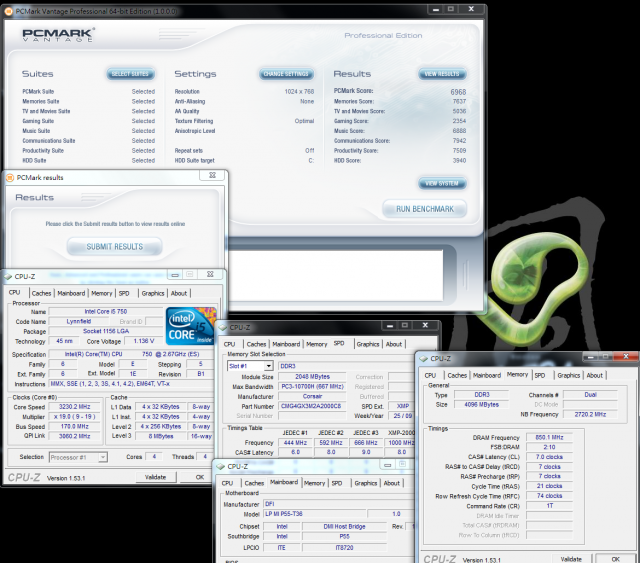Click the Resolution value 1024 x 768
641x563 pixels.
click(299, 92)
